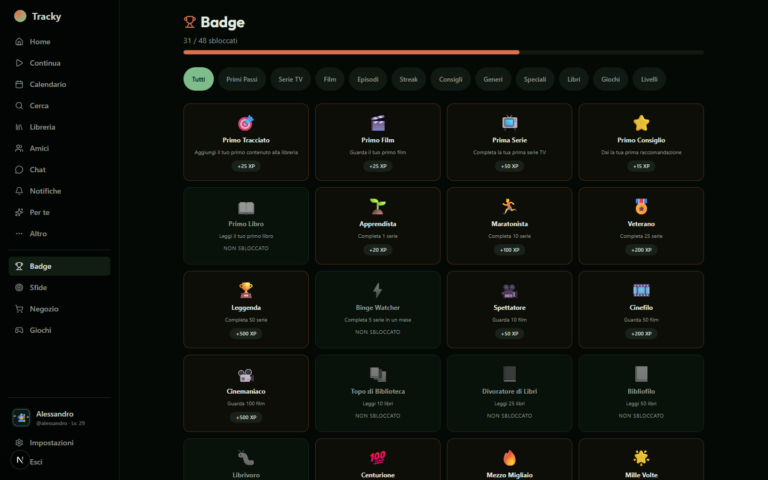768x480 pixels.
Task: Click the Divoratore di Libri book icon
Action: click(x=509, y=374)
